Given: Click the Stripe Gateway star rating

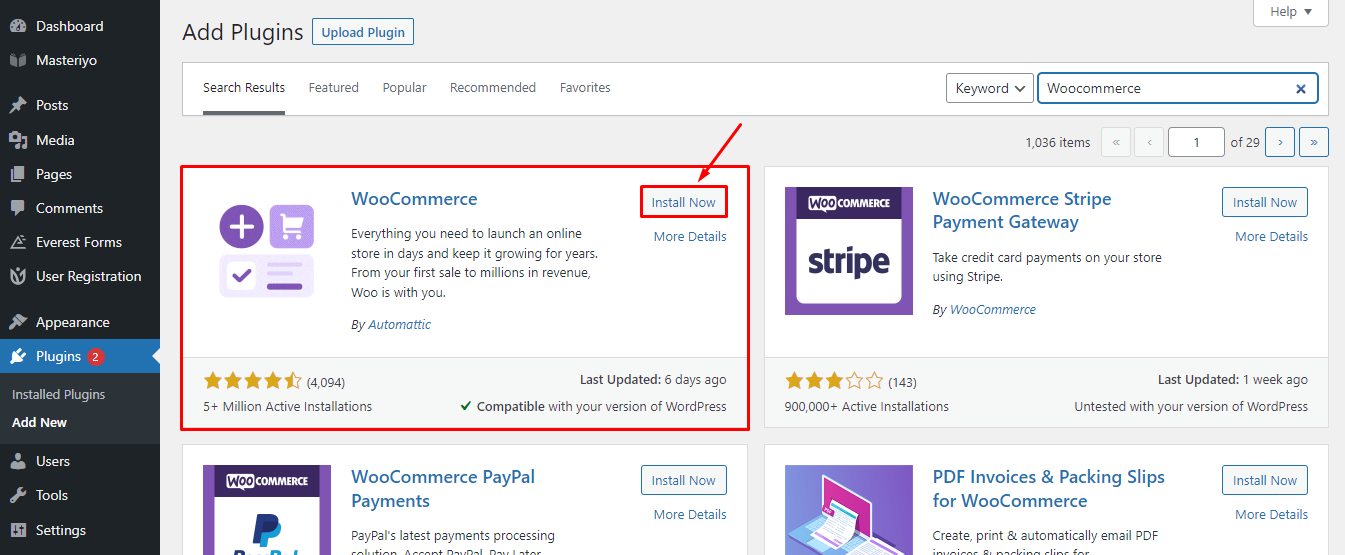Looking at the screenshot, I should [x=834, y=381].
